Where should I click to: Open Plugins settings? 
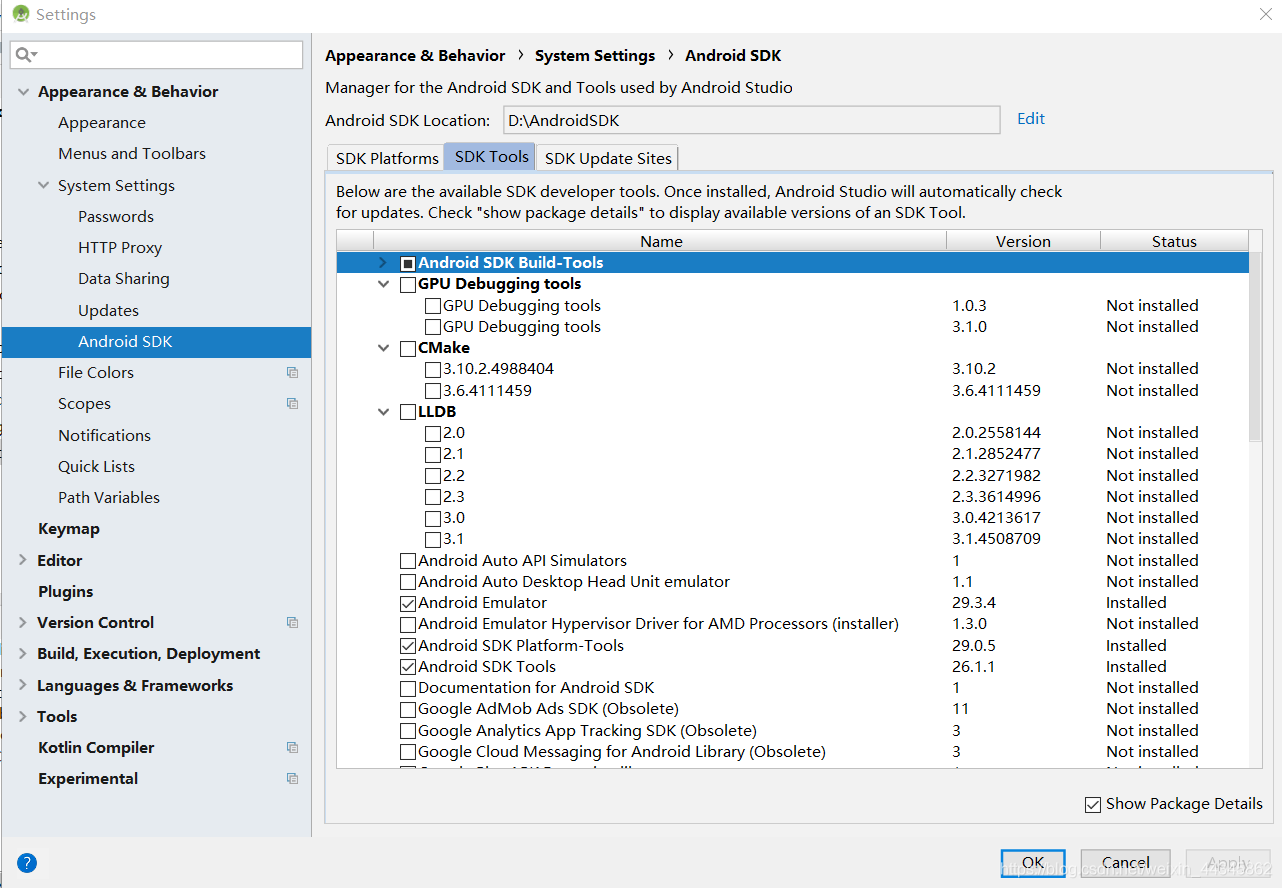tap(66, 592)
